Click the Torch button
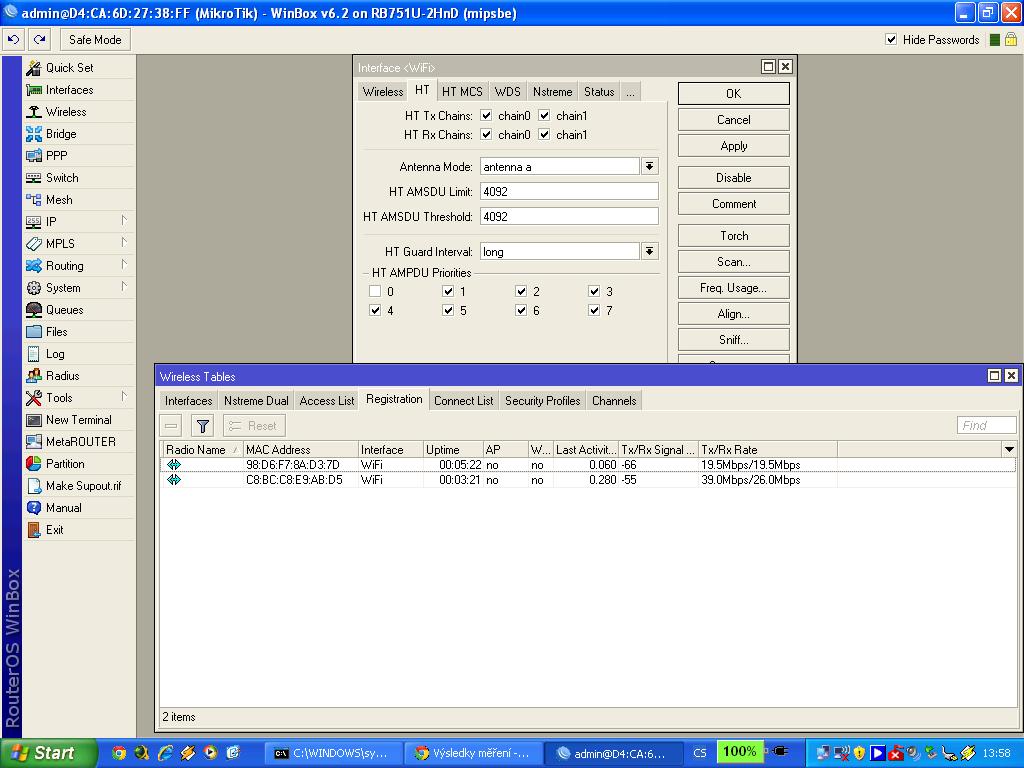This screenshot has width=1024, height=768. [x=733, y=236]
